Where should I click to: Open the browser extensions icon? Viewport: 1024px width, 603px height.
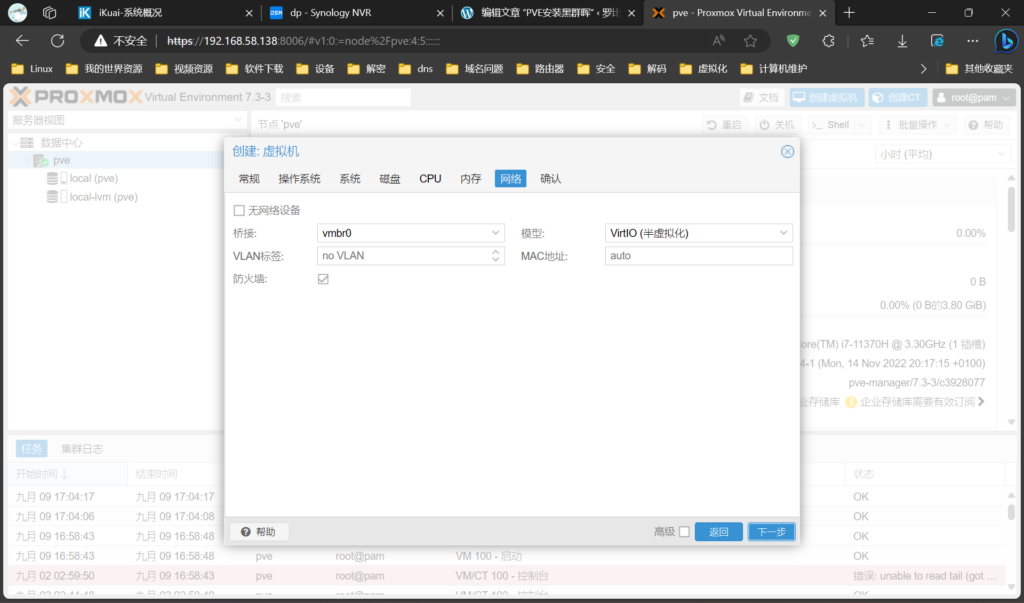click(828, 41)
